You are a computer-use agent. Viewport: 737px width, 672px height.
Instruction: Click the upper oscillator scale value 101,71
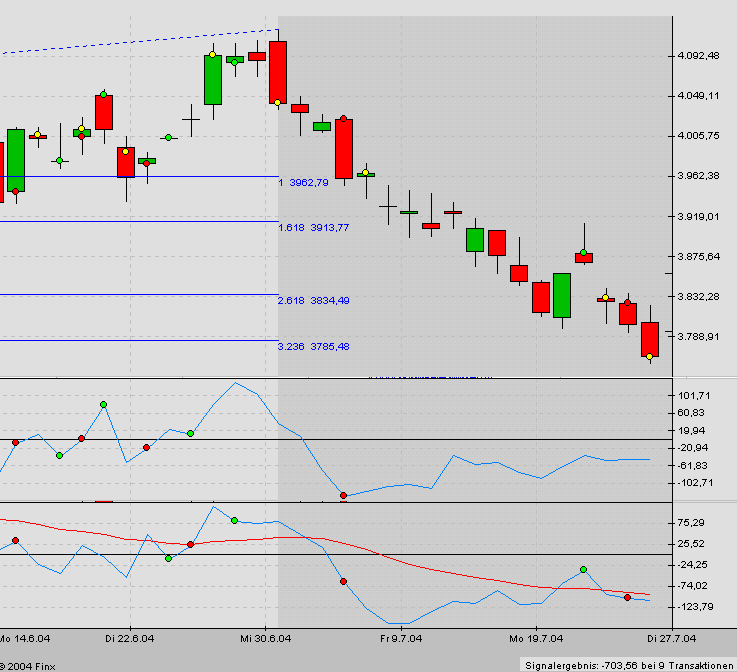click(694, 396)
